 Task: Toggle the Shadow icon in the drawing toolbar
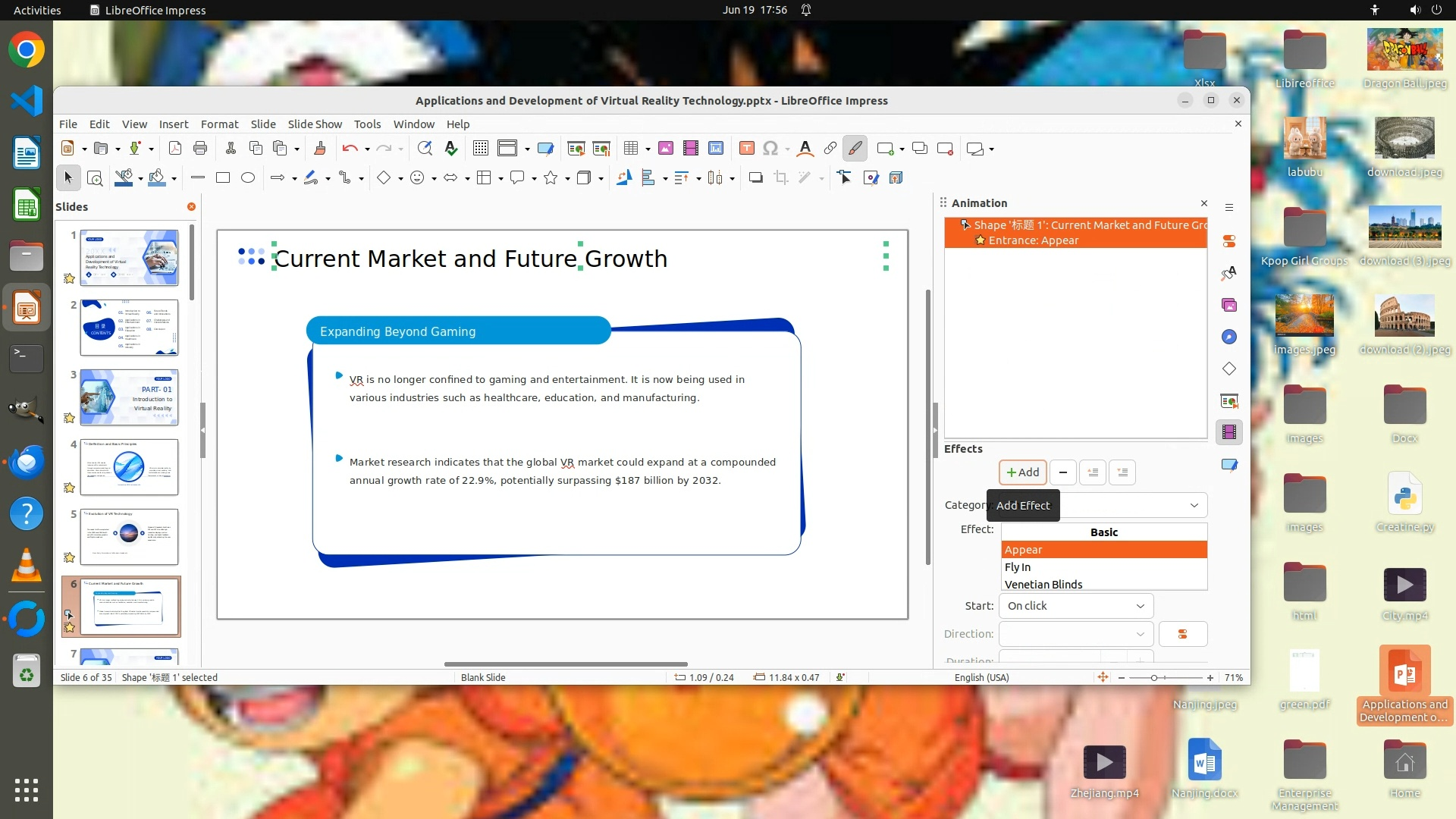755,177
